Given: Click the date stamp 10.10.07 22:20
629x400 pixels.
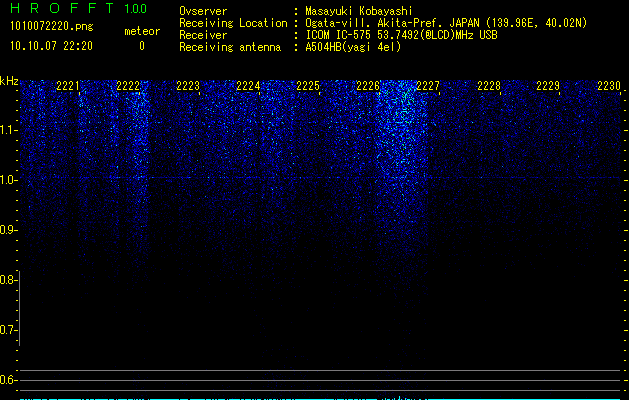Looking at the screenshot, I should (51, 46).
